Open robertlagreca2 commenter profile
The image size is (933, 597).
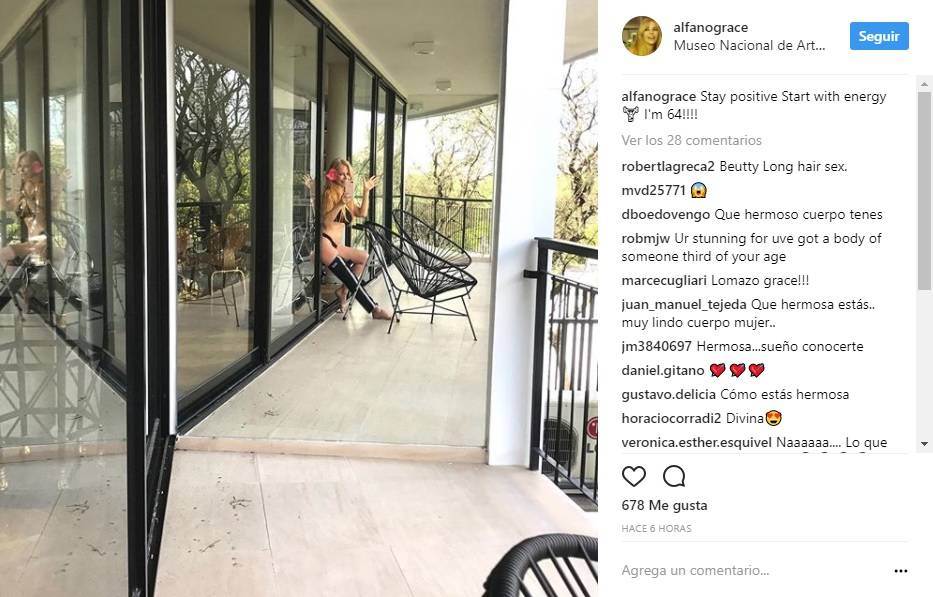coord(668,167)
